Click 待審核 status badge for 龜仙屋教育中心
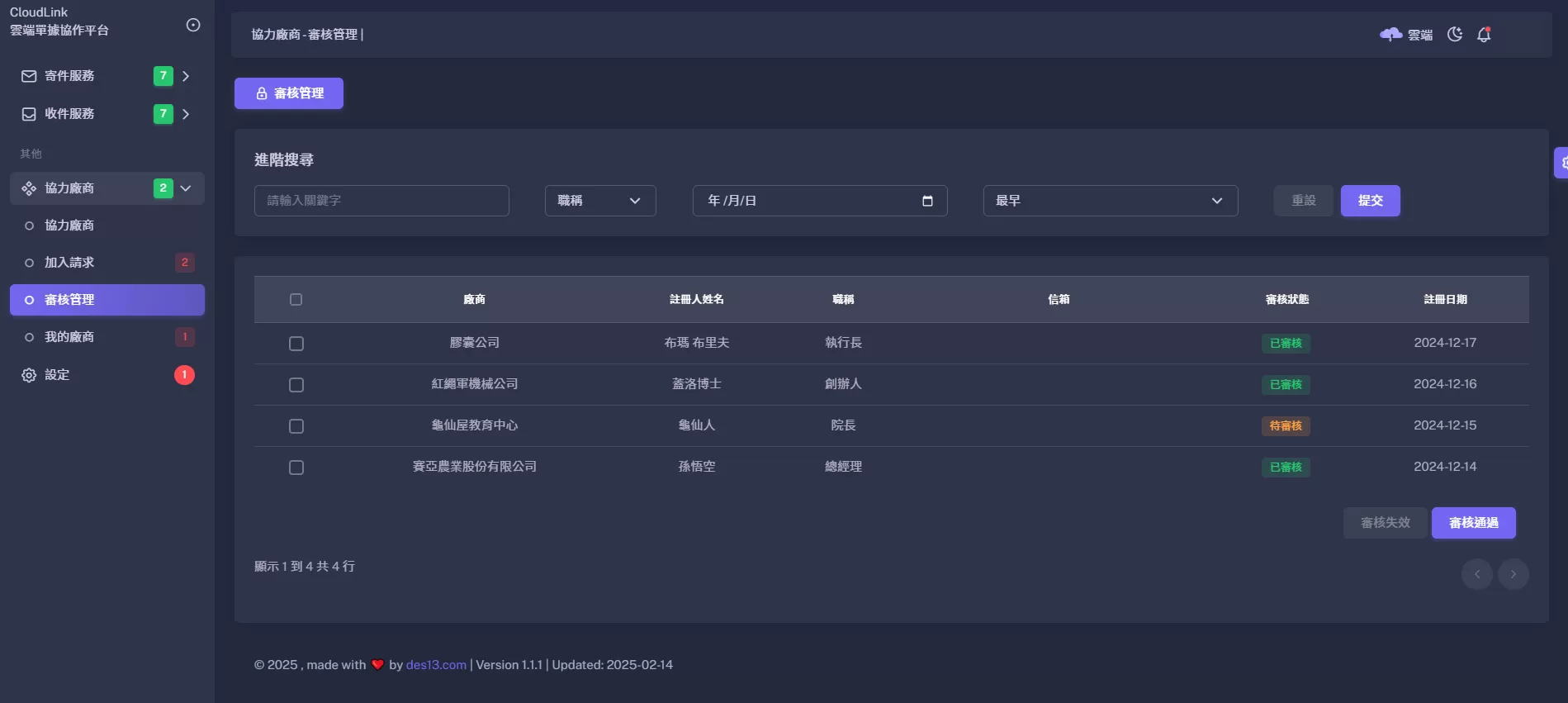 (x=1286, y=426)
